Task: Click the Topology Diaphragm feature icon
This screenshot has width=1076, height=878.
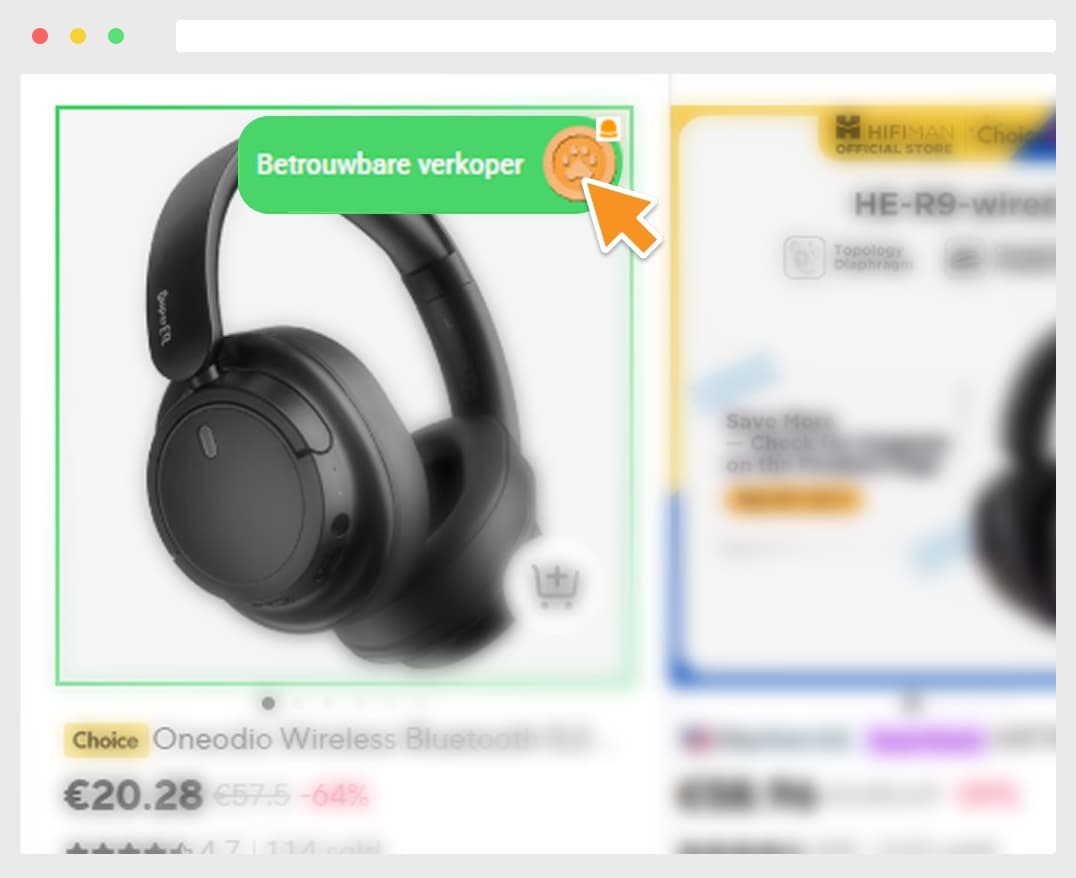Action: [x=804, y=258]
